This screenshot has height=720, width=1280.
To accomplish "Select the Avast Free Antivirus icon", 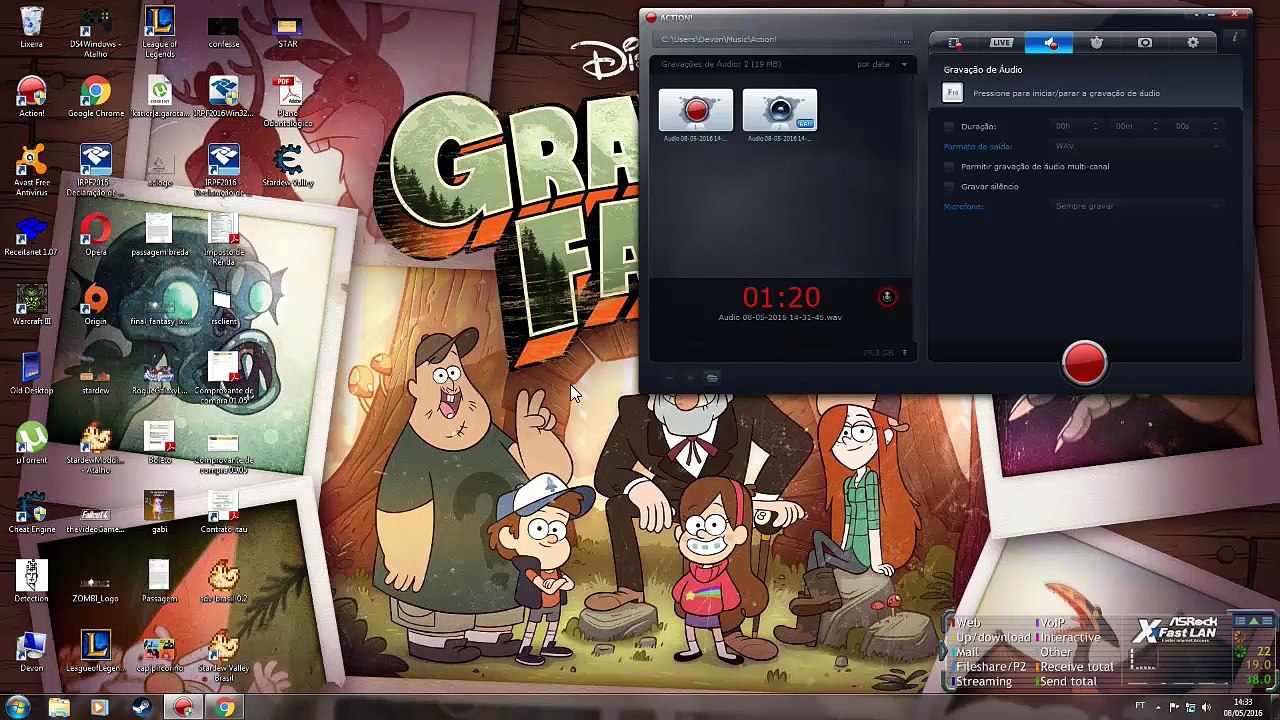I will [x=31, y=170].
